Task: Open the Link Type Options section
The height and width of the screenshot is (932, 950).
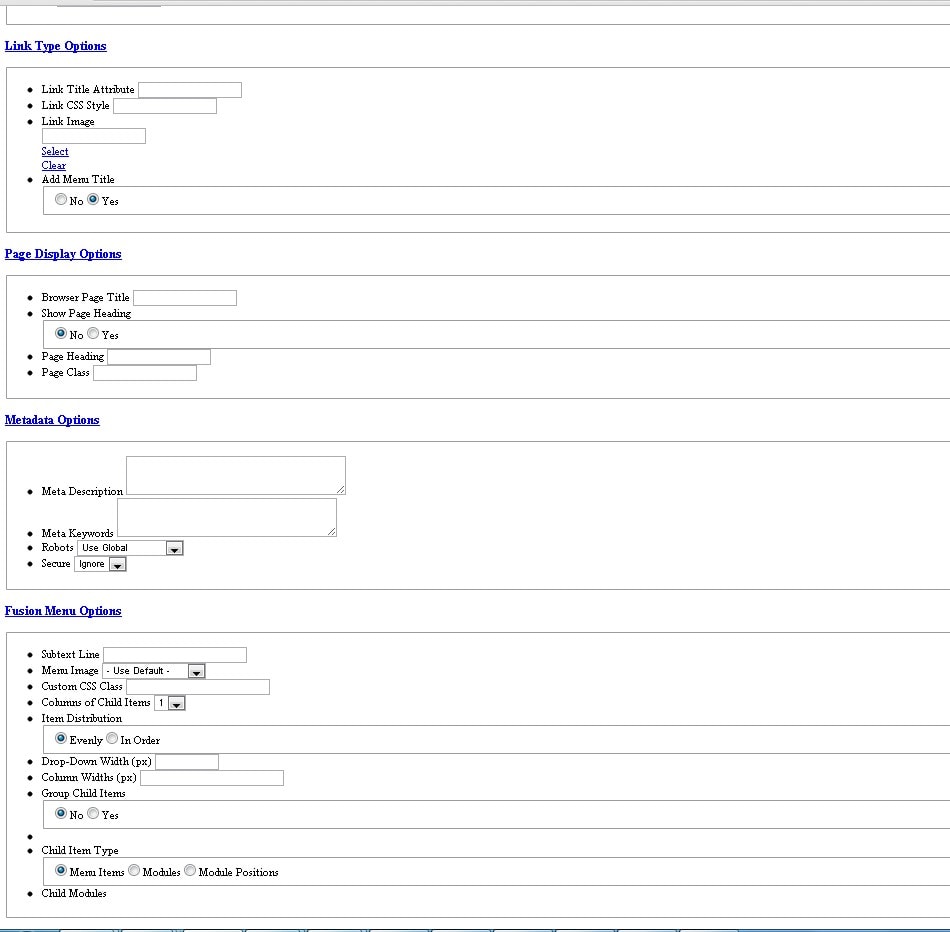Action: 55,46
